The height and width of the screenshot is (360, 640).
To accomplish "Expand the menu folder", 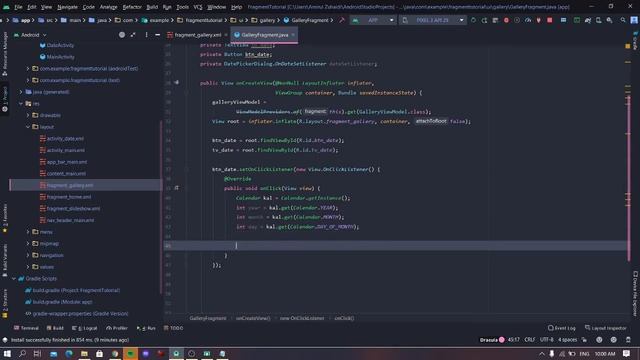I will tap(28, 232).
